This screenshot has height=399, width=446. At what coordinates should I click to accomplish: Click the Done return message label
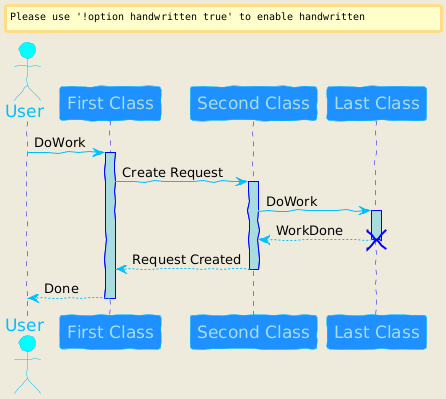61,289
